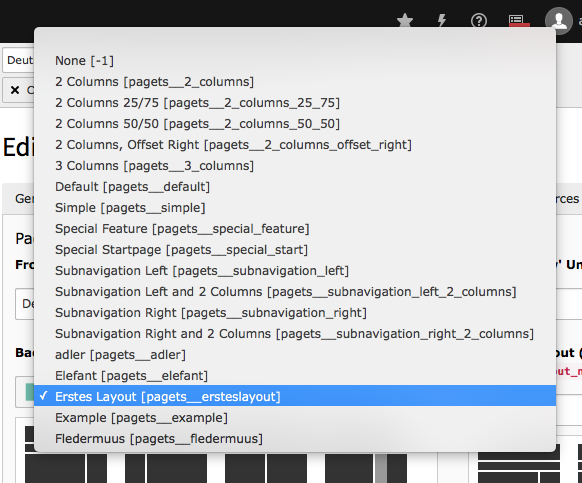Choose 2 Columns 25/75 layout

[x=295, y=102]
